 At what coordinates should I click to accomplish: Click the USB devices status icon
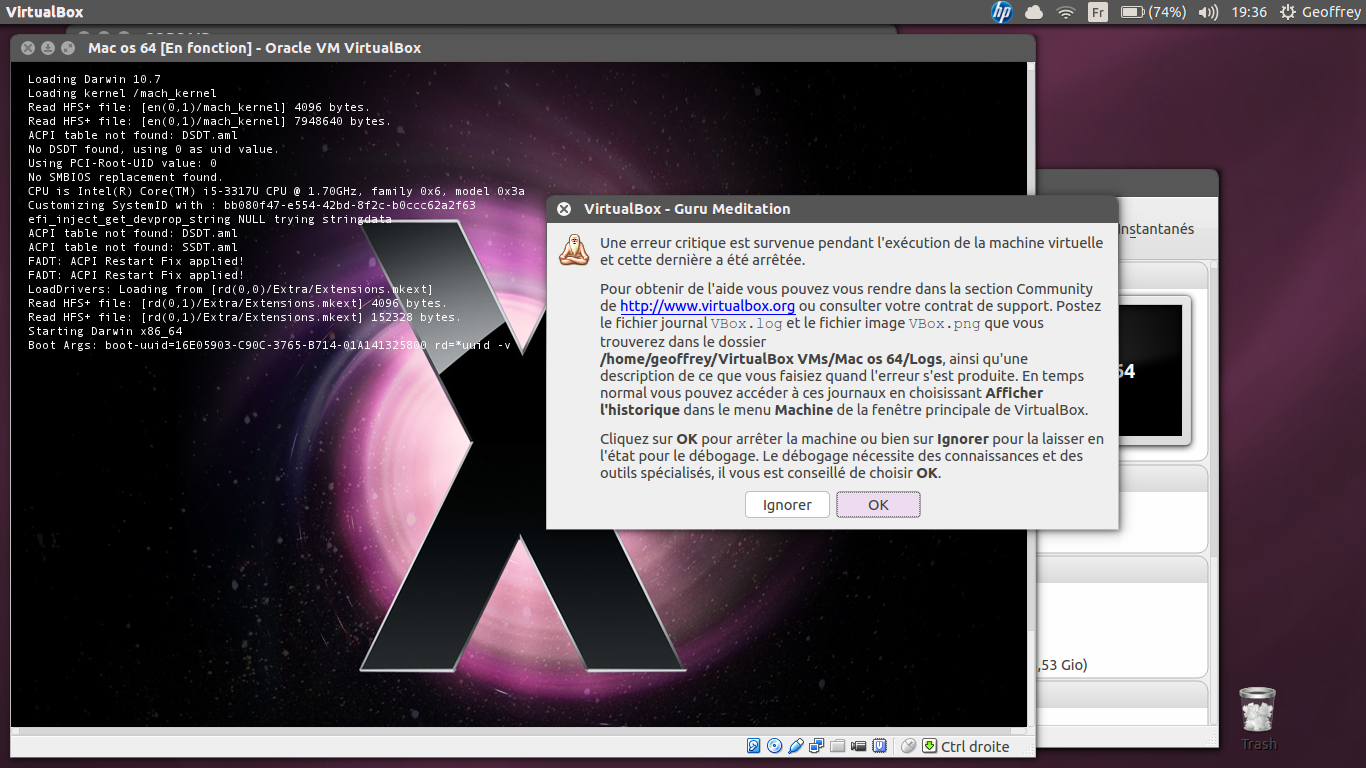[796, 746]
